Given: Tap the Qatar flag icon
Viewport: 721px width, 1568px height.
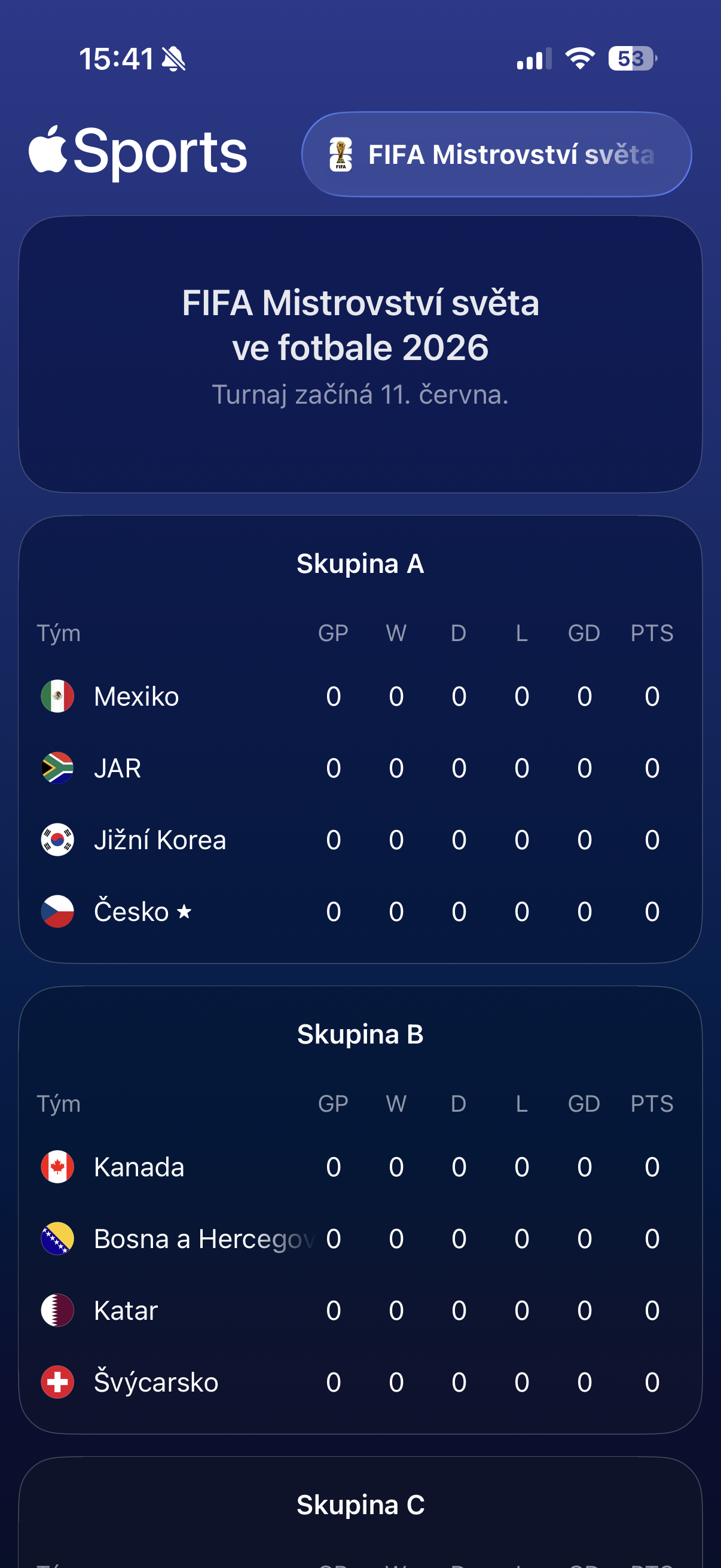Looking at the screenshot, I should click(x=57, y=1310).
